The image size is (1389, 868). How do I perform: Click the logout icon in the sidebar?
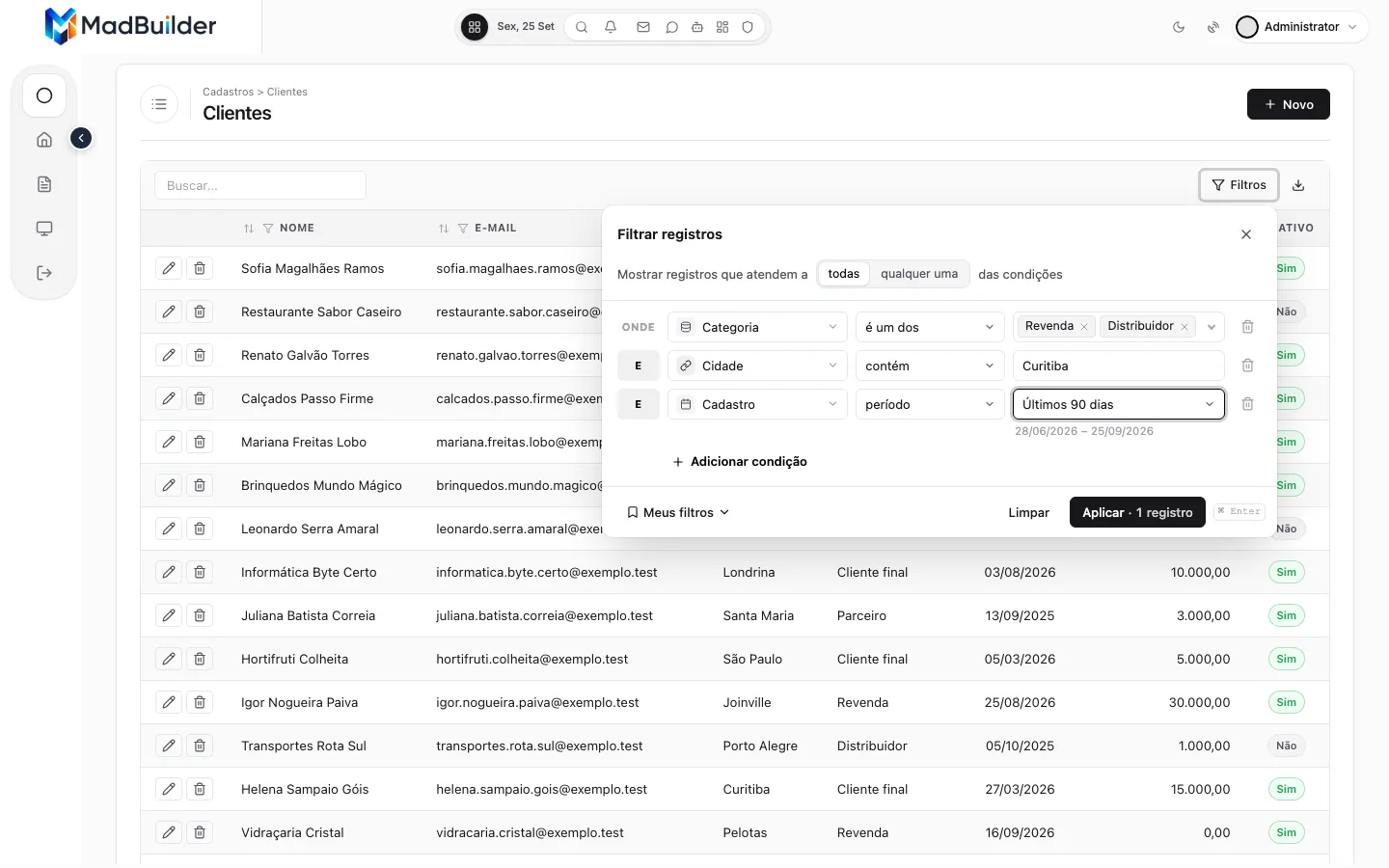[44, 273]
